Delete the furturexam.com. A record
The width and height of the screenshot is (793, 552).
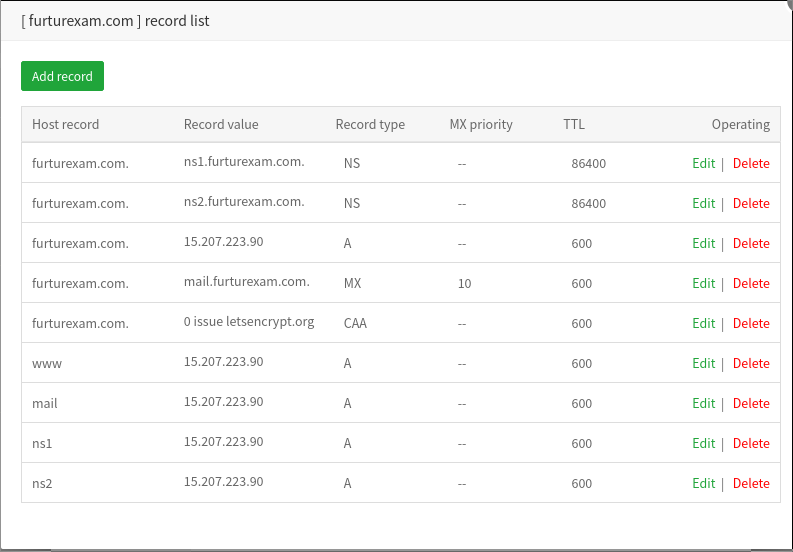coord(751,243)
